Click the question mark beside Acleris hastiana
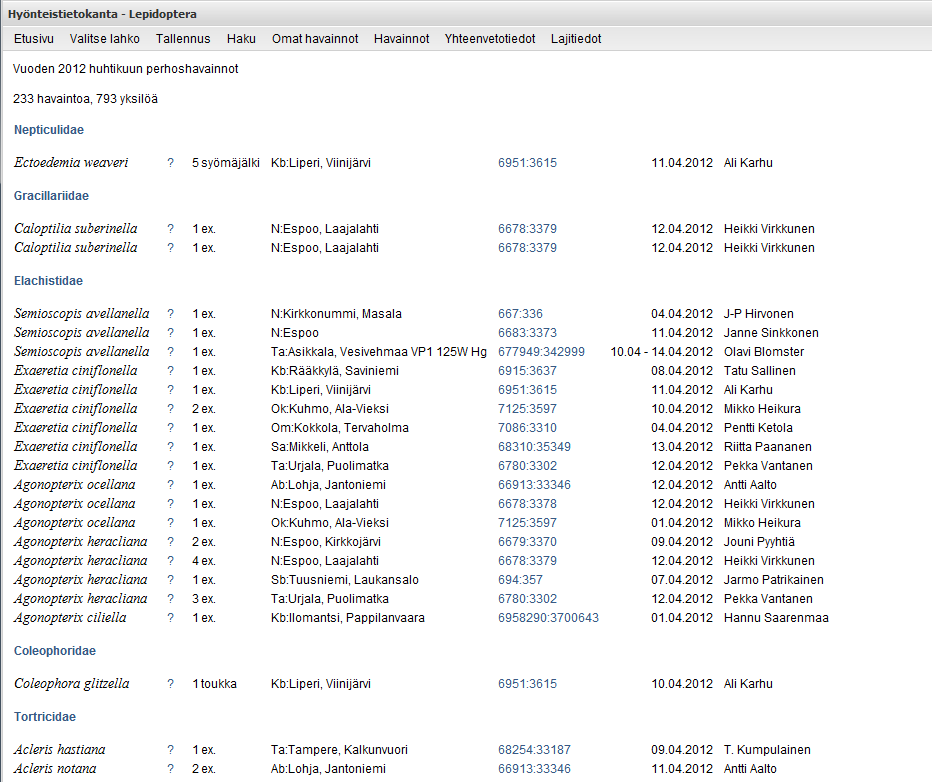The width and height of the screenshot is (932, 782). click(171, 750)
